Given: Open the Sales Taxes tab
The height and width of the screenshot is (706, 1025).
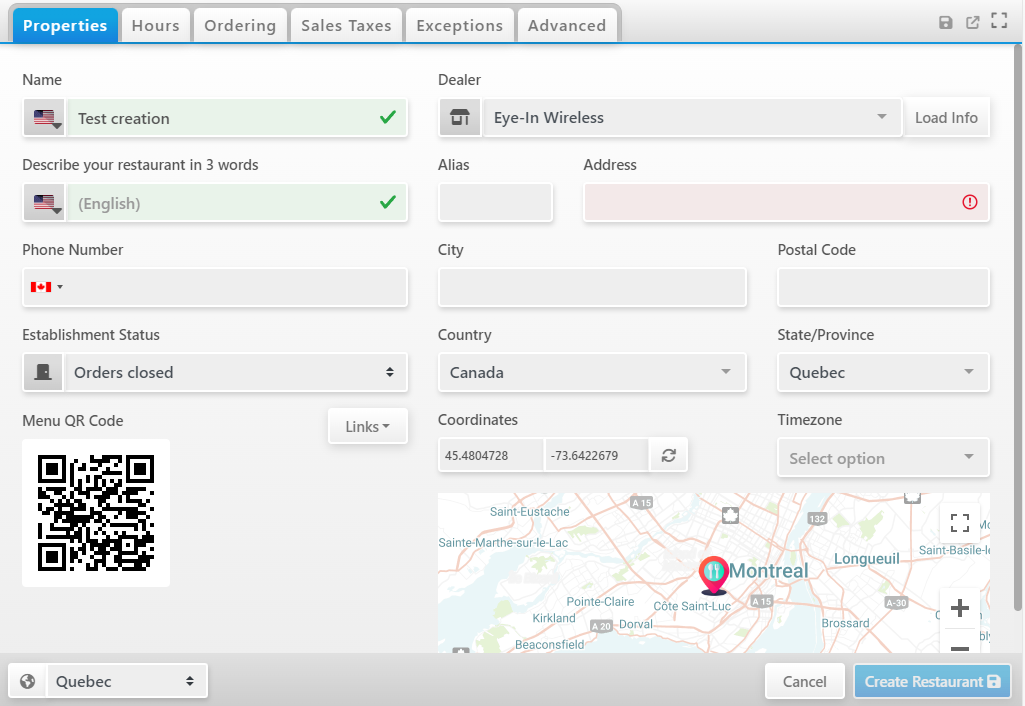Looking at the screenshot, I should [x=346, y=26].
